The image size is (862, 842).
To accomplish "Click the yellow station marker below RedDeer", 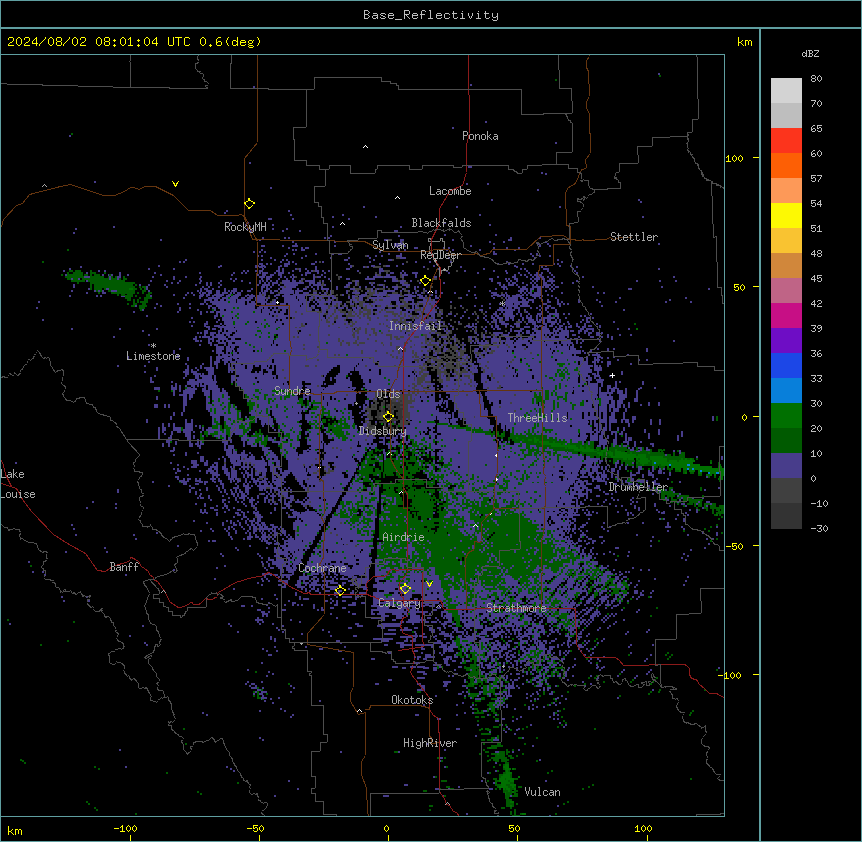I will [426, 281].
